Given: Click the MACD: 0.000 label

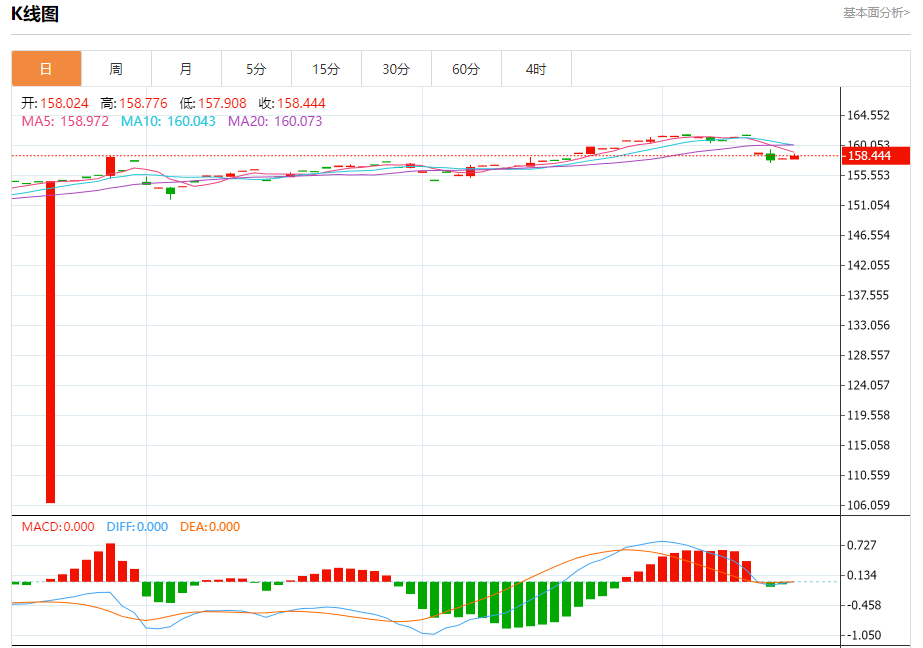Looking at the screenshot, I should tap(58, 527).
